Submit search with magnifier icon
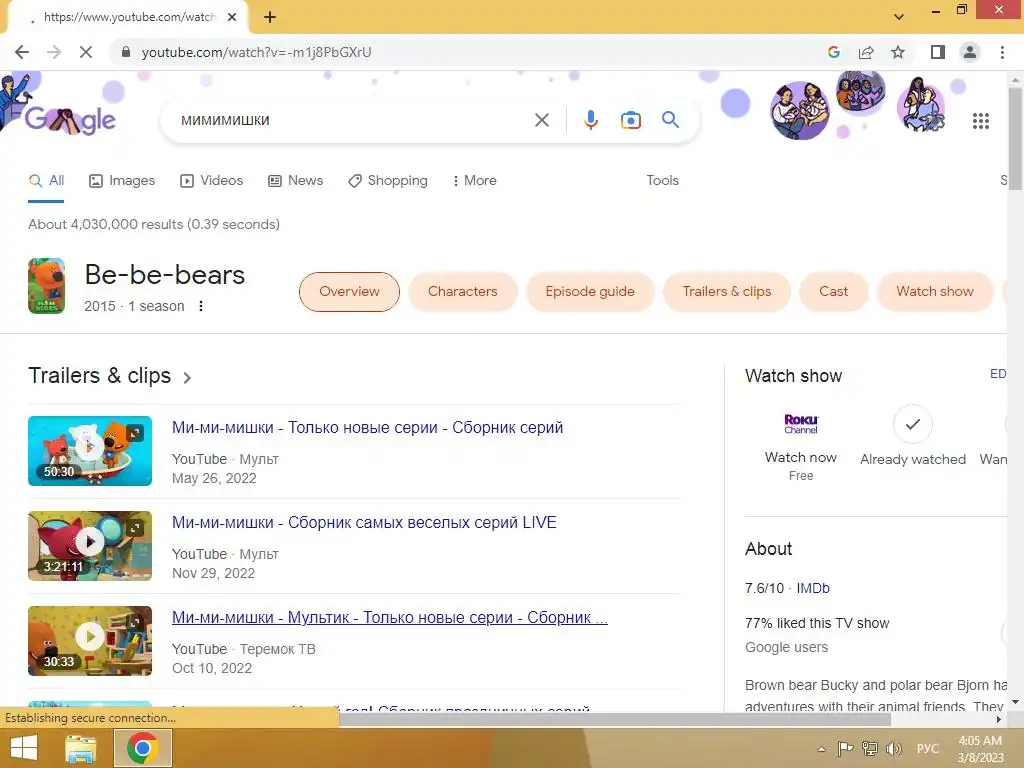This screenshot has height=768, width=1024. (x=670, y=120)
